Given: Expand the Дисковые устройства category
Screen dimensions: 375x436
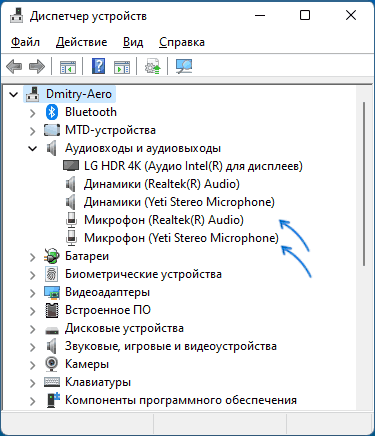Looking at the screenshot, I should (32, 329).
